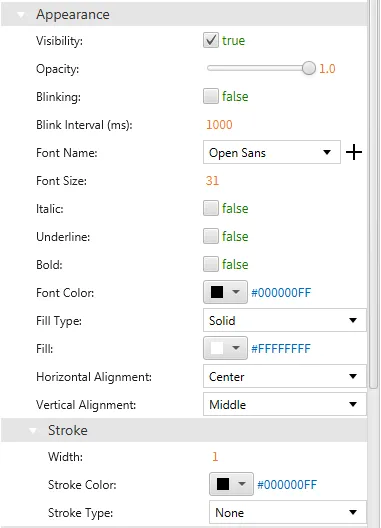Click the Opacity slider handle
The height and width of the screenshot is (528, 381).
[308, 68]
